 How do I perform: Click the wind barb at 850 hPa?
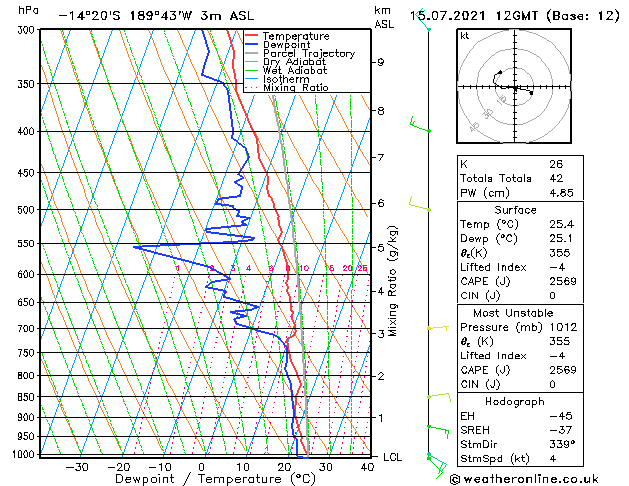click(439, 397)
